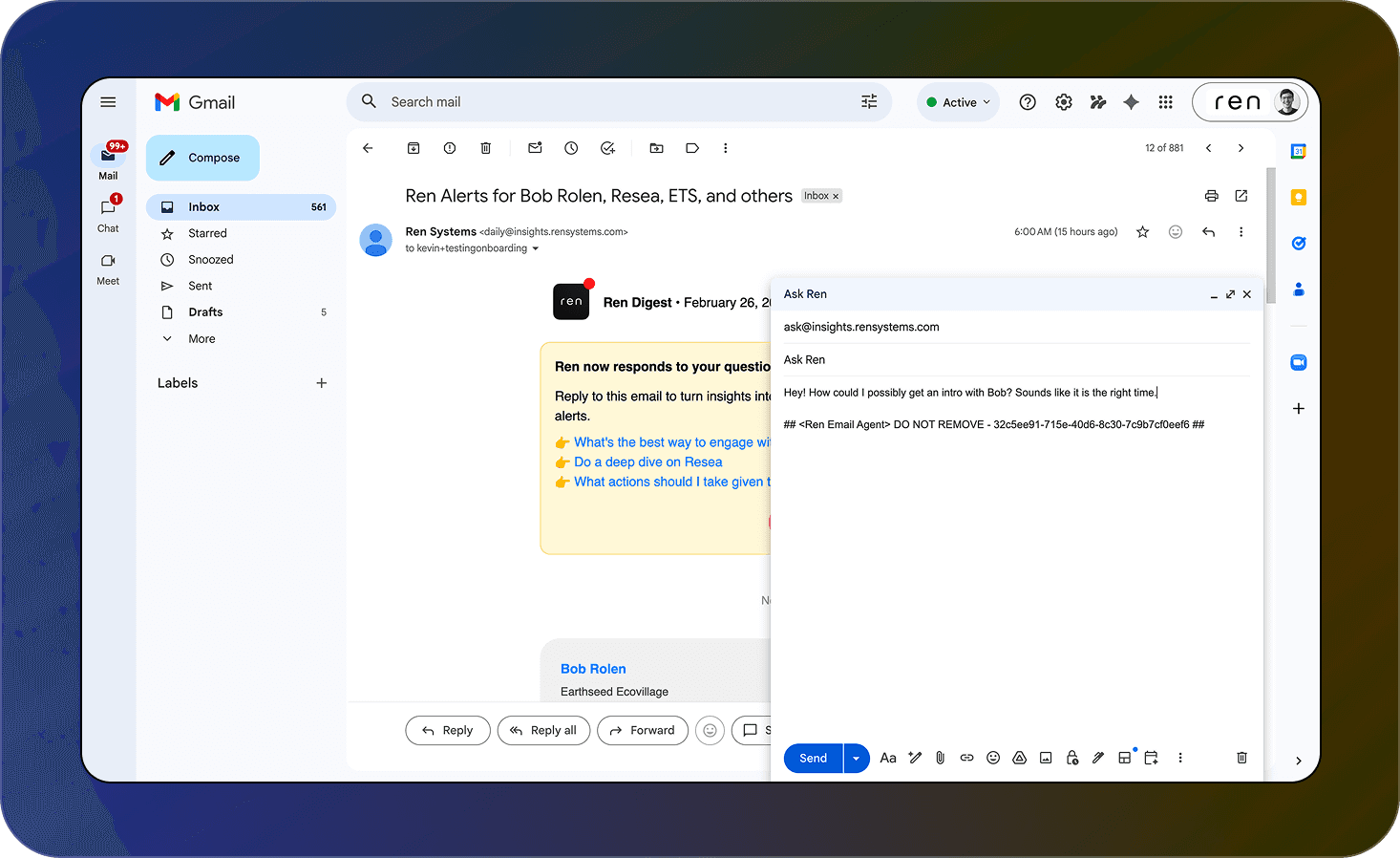1400x858 pixels.
Task: Open the Active status dropdown
Action: point(958,102)
